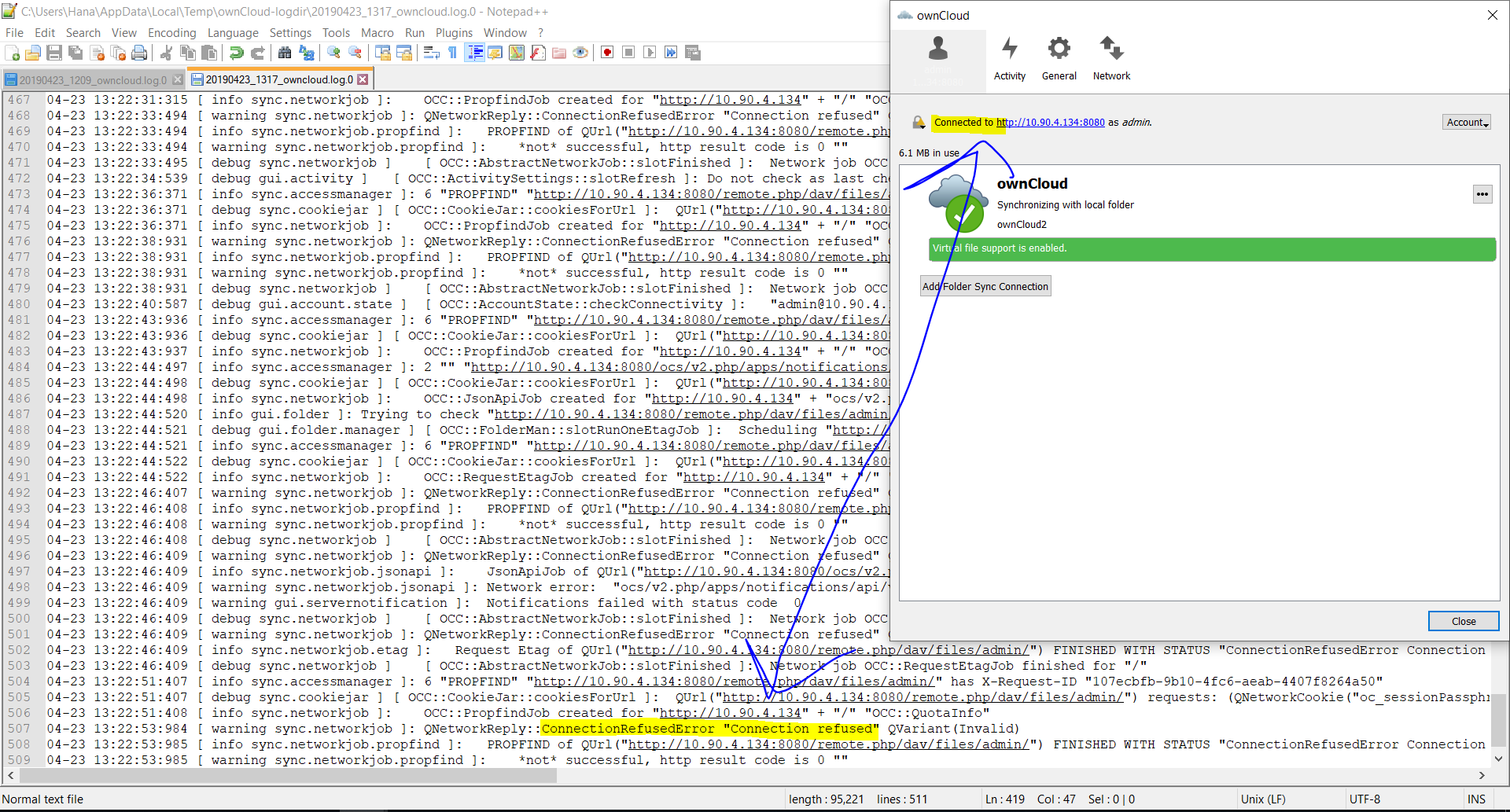The width and height of the screenshot is (1510, 812).
Task: Click the Close All toolbar icon
Action: [x=119, y=53]
